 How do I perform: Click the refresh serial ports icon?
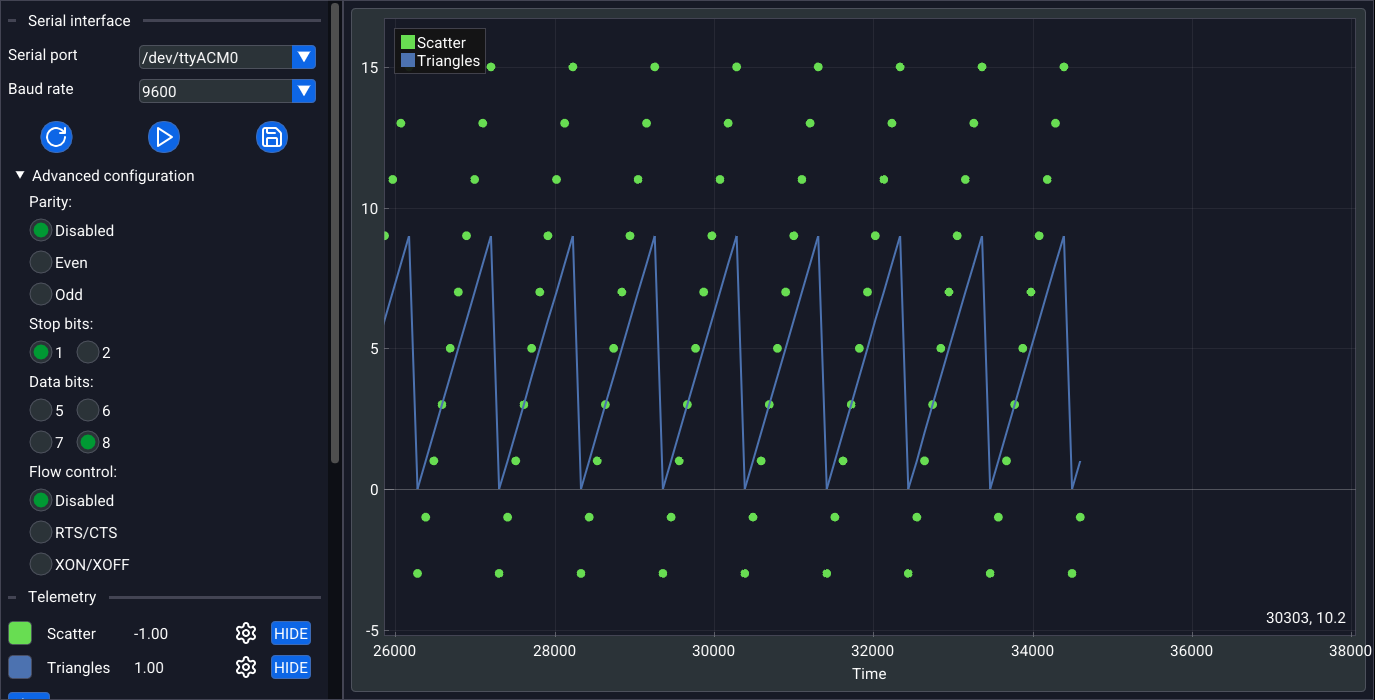[56, 137]
